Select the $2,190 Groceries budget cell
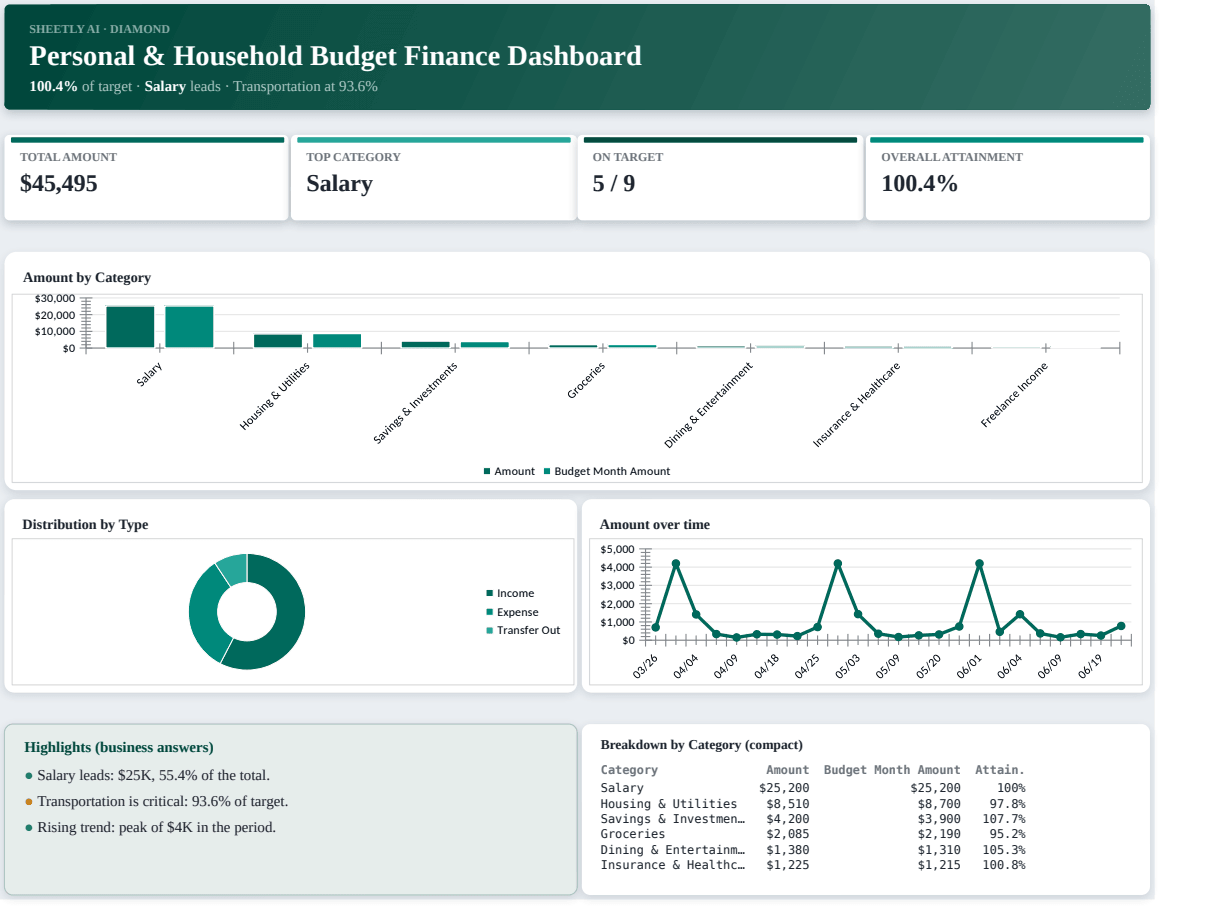Screen dimensions: 1227x922 point(939,834)
